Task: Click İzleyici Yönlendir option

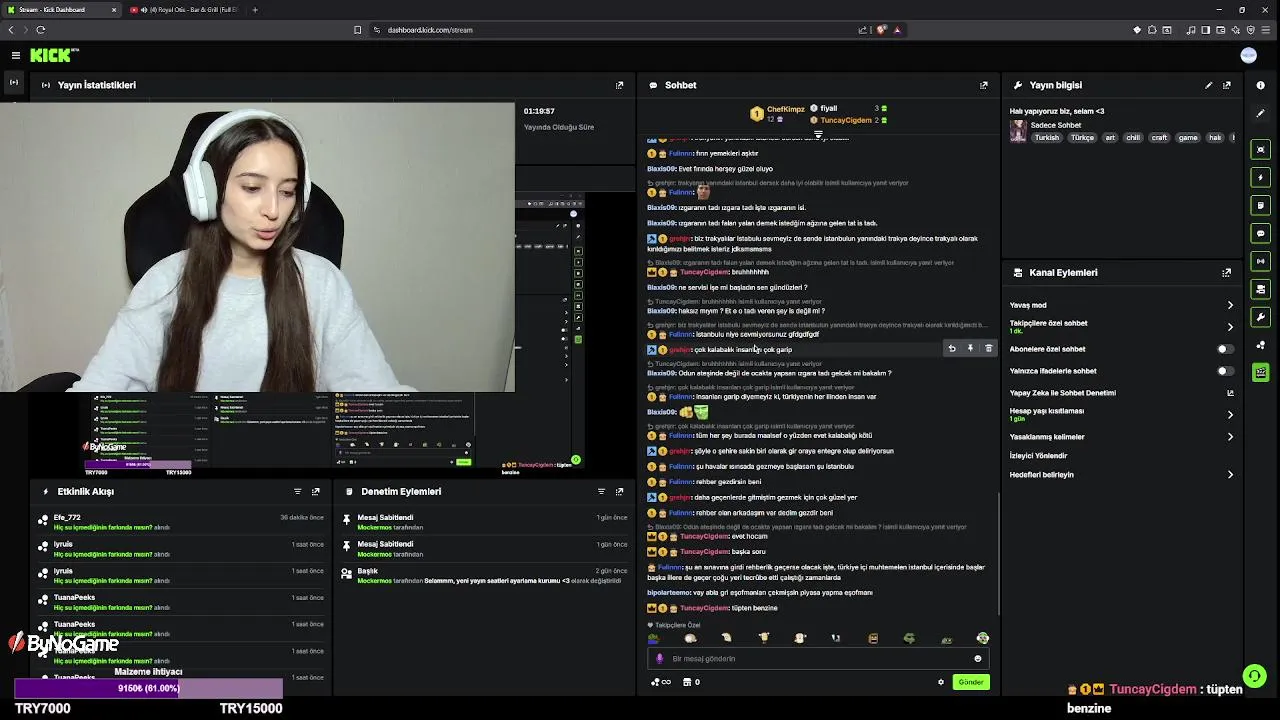Action: tap(1038, 456)
